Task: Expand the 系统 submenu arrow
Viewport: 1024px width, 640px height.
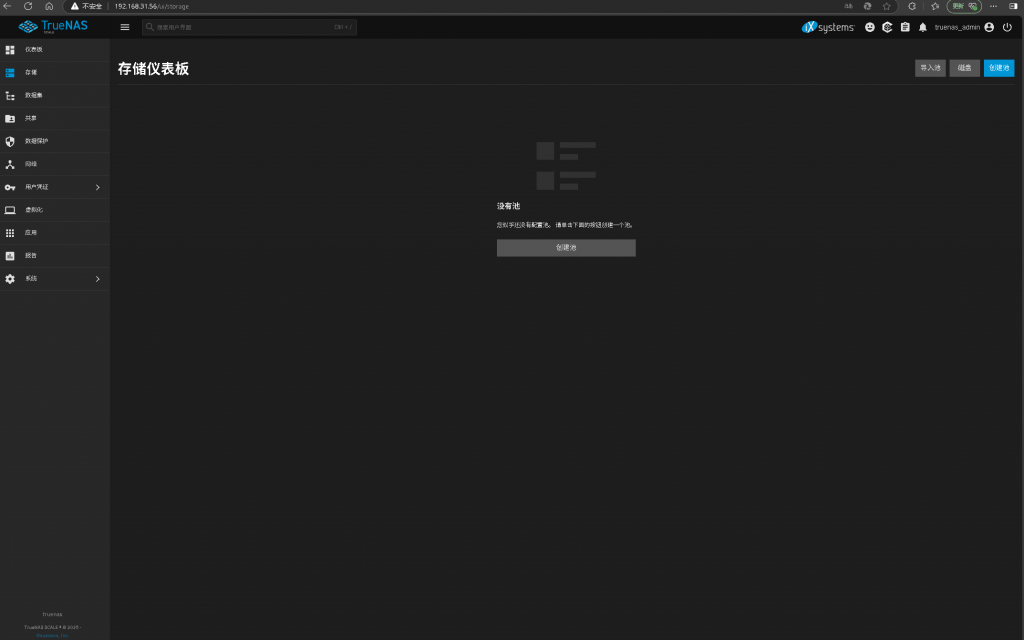Action: pyautogui.click(x=97, y=279)
